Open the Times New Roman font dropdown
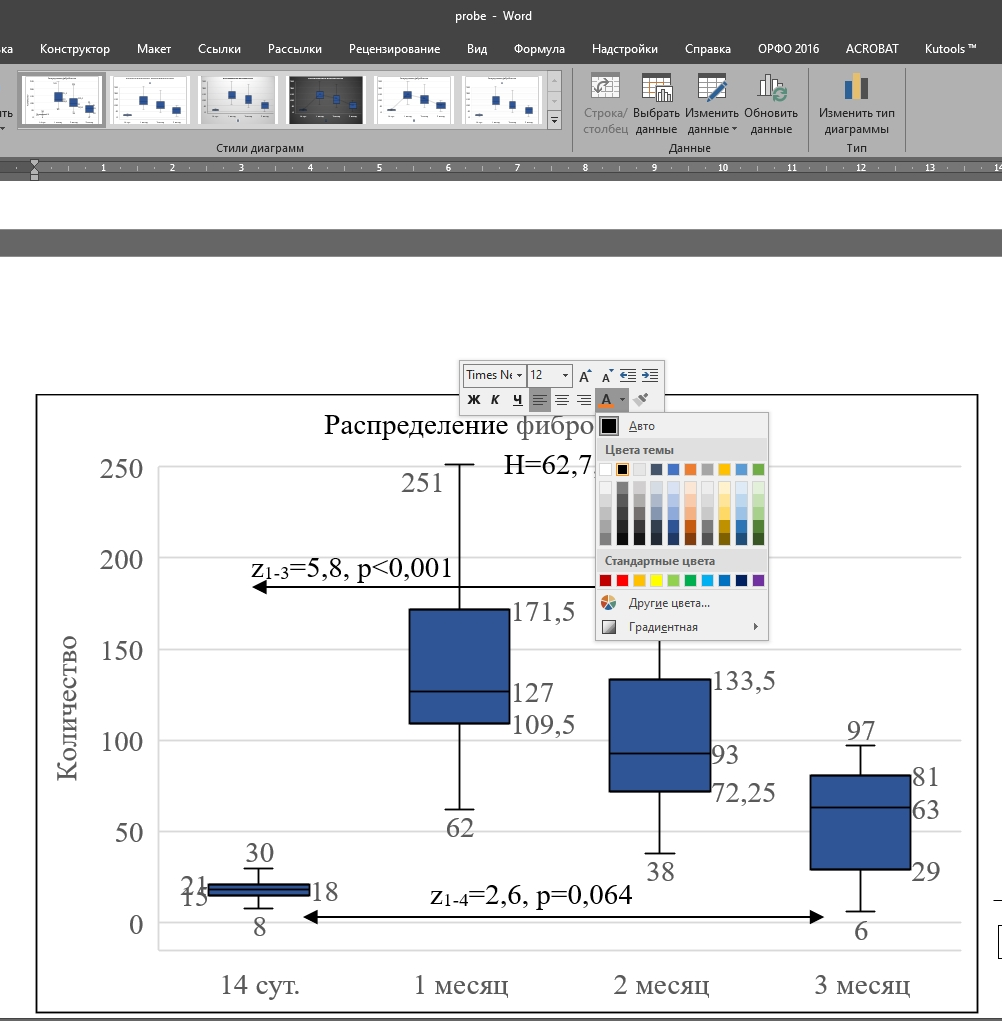1002x1021 pixels. (x=519, y=376)
